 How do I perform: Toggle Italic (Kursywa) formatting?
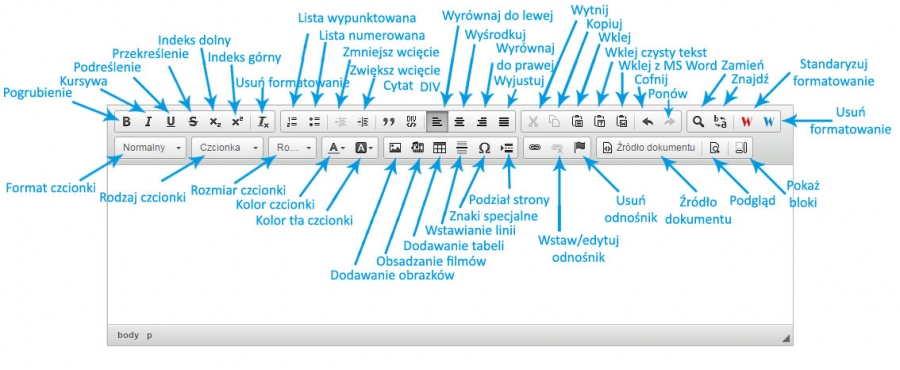149,122
